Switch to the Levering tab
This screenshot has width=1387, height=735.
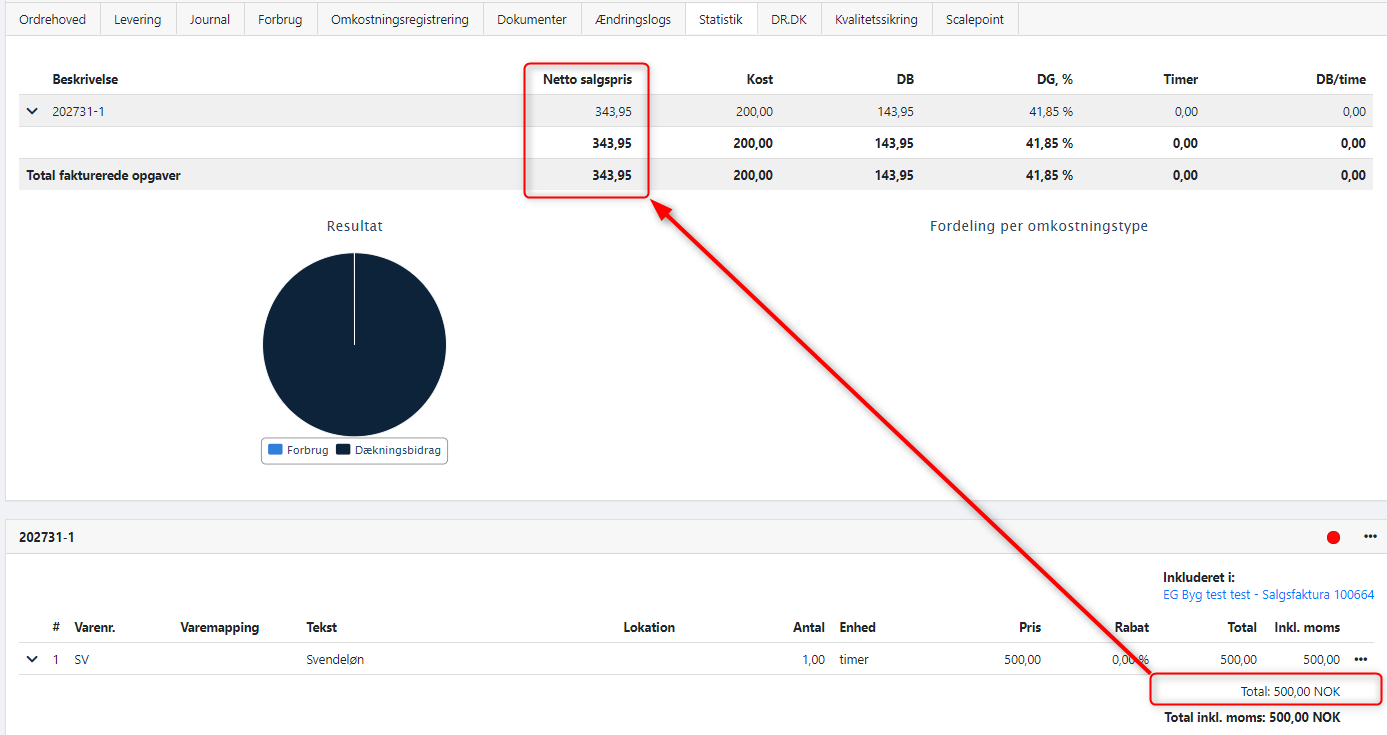pos(138,19)
